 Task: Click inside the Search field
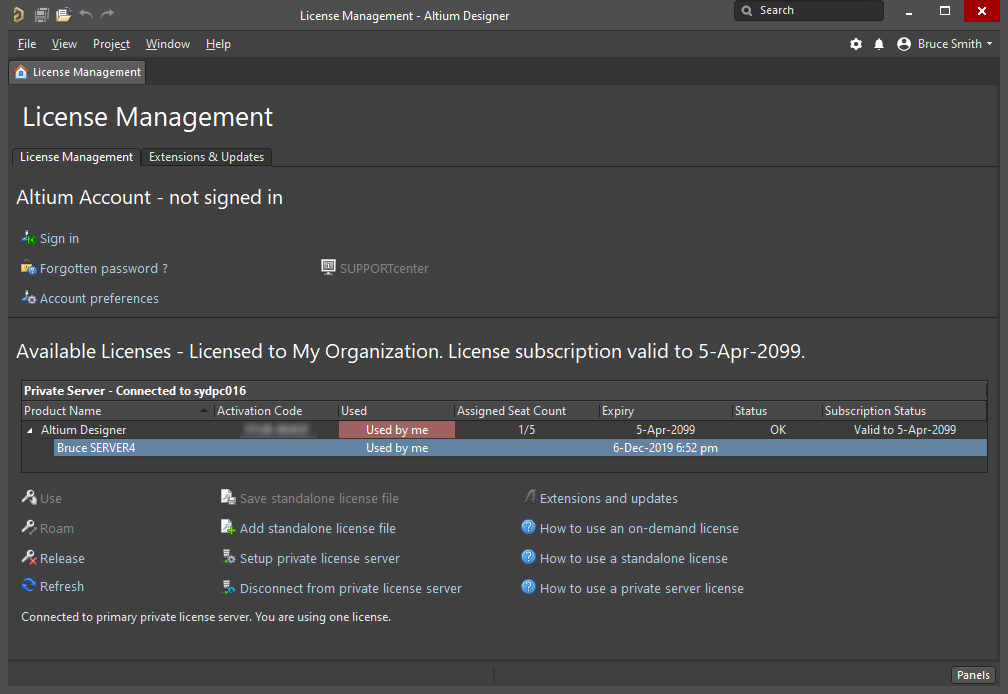[x=815, y=11]
